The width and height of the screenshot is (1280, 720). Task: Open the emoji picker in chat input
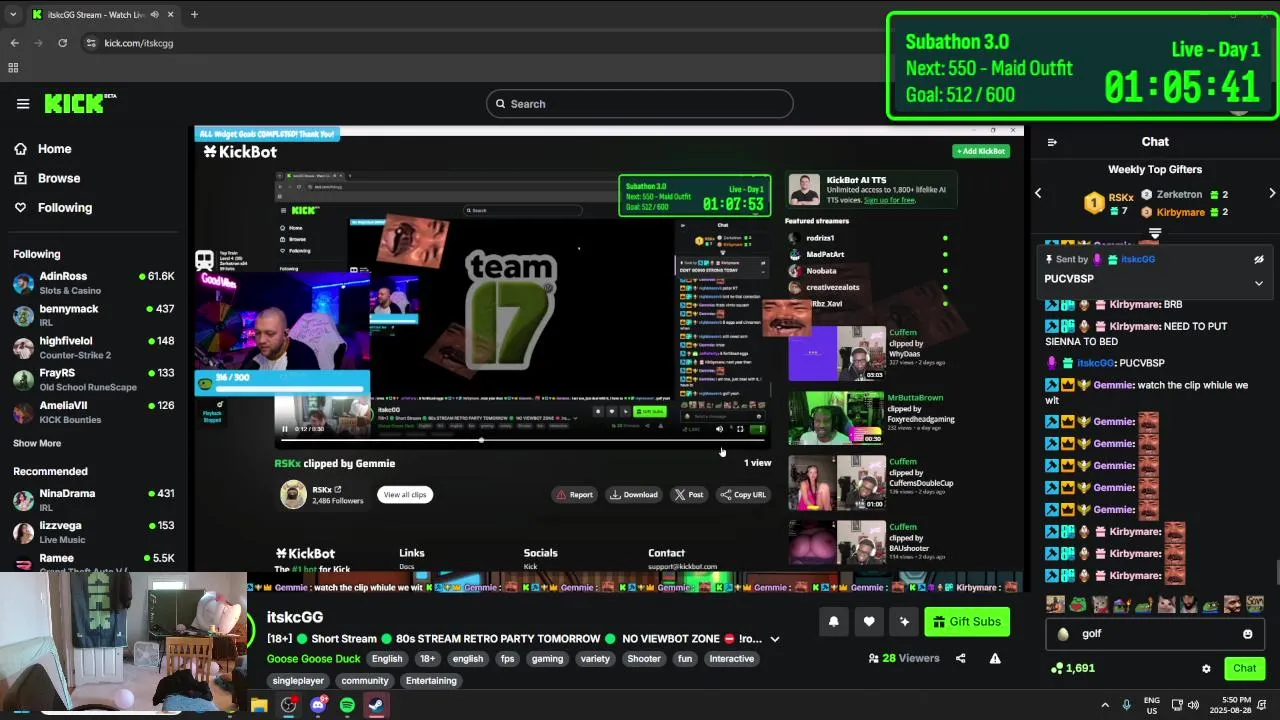click(1248, 634)
